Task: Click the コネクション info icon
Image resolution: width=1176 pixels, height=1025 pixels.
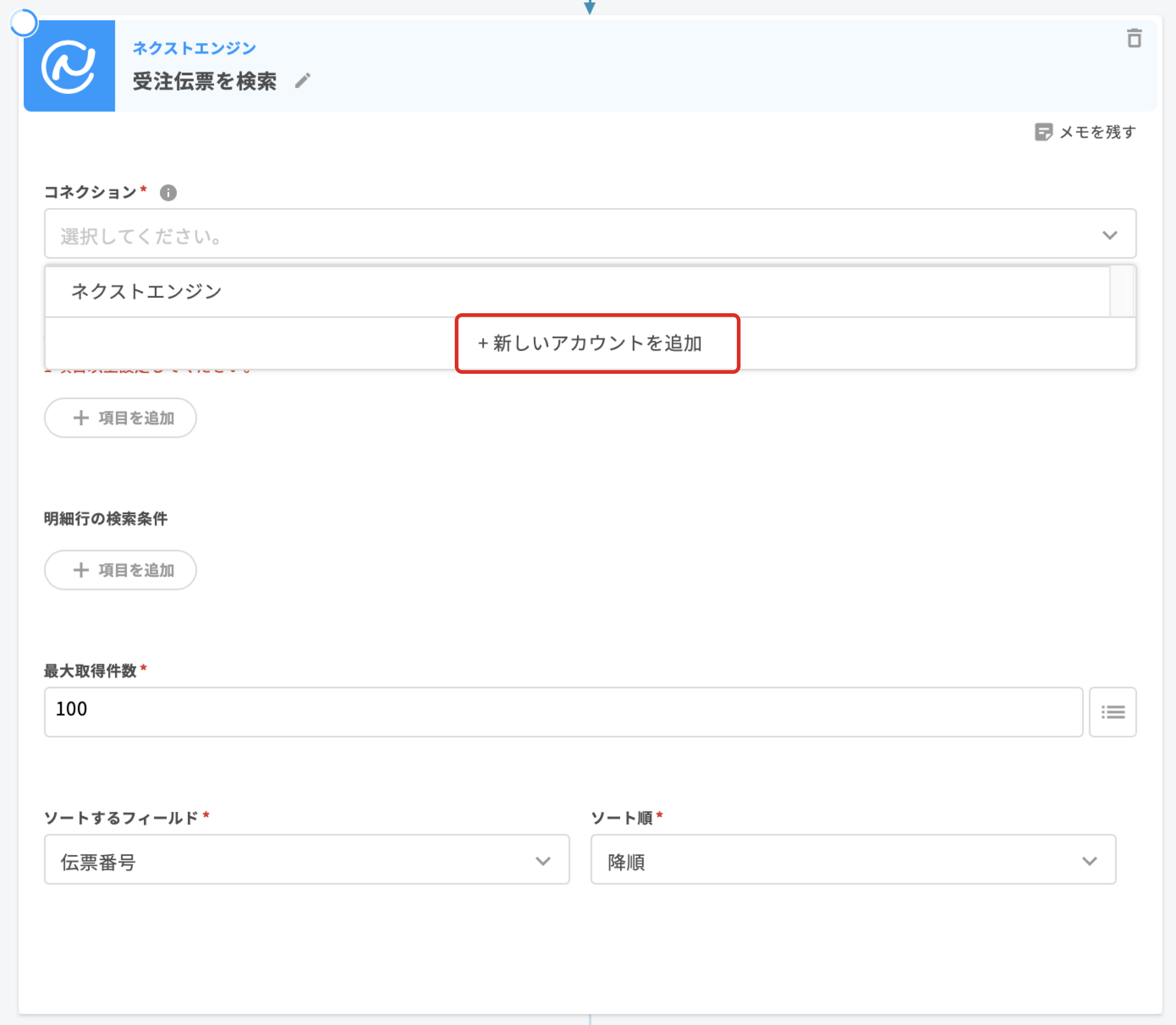Action: [x=168, y=193]
